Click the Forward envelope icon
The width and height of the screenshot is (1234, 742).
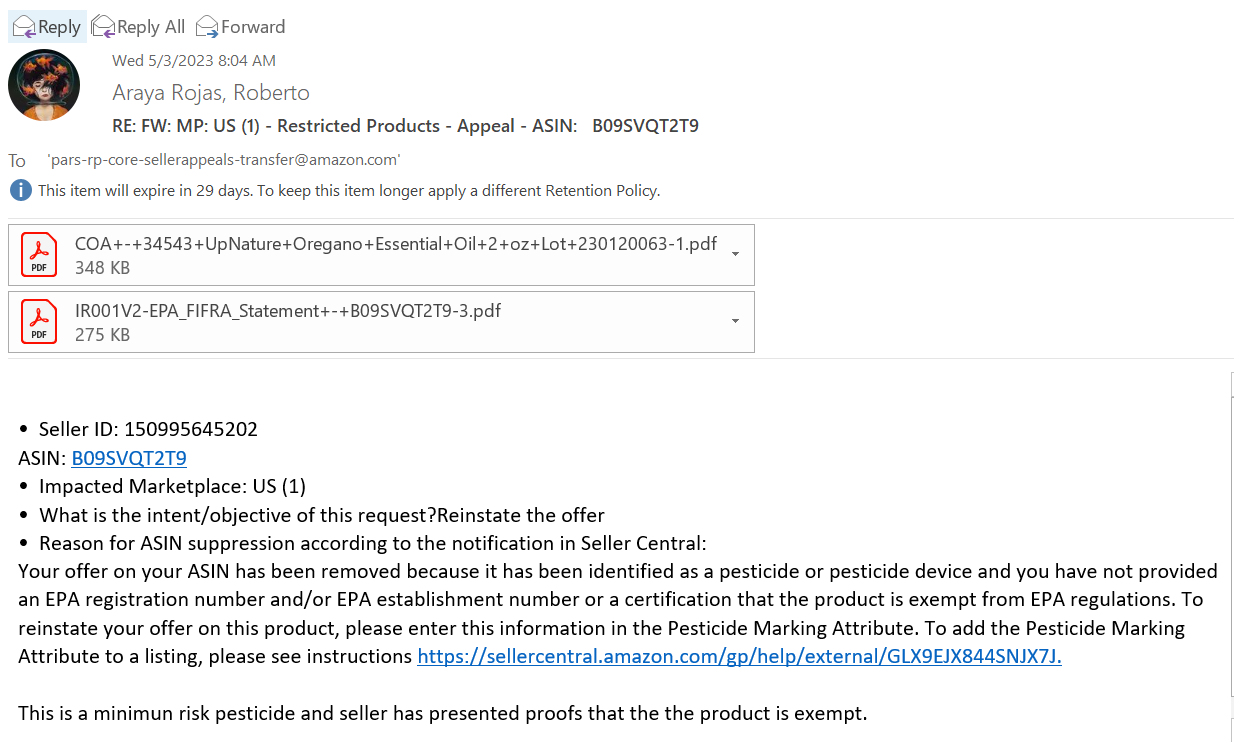[x=207, y=27]
